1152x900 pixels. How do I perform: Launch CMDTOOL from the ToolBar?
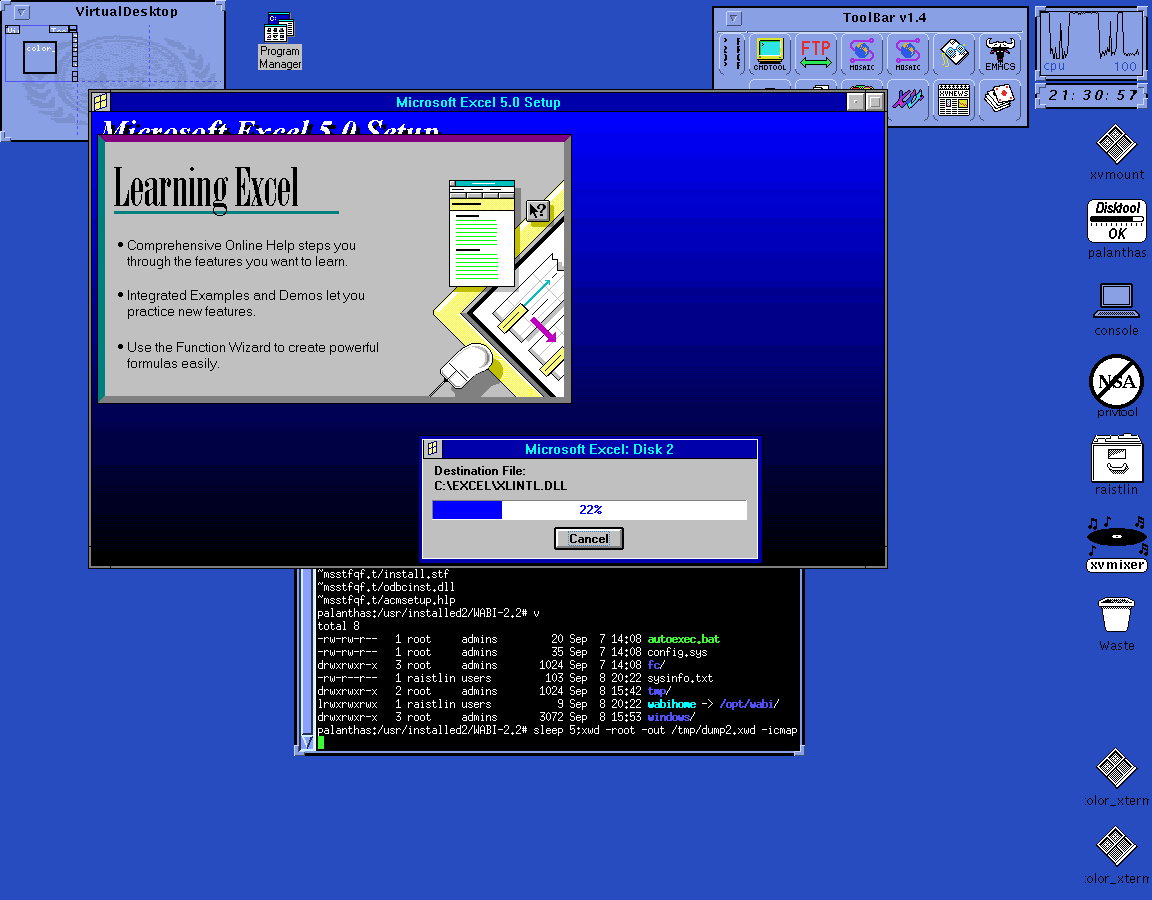[x=769, y=54]
